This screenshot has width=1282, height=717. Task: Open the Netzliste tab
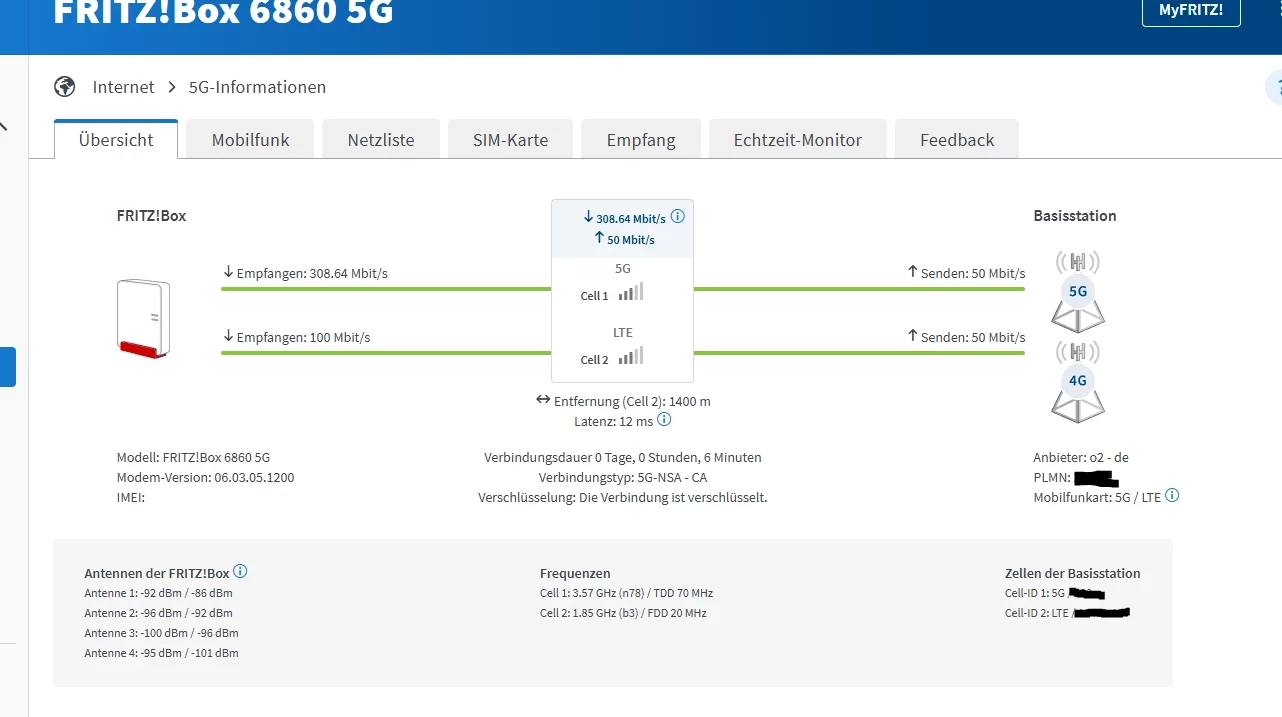[381, 140]
